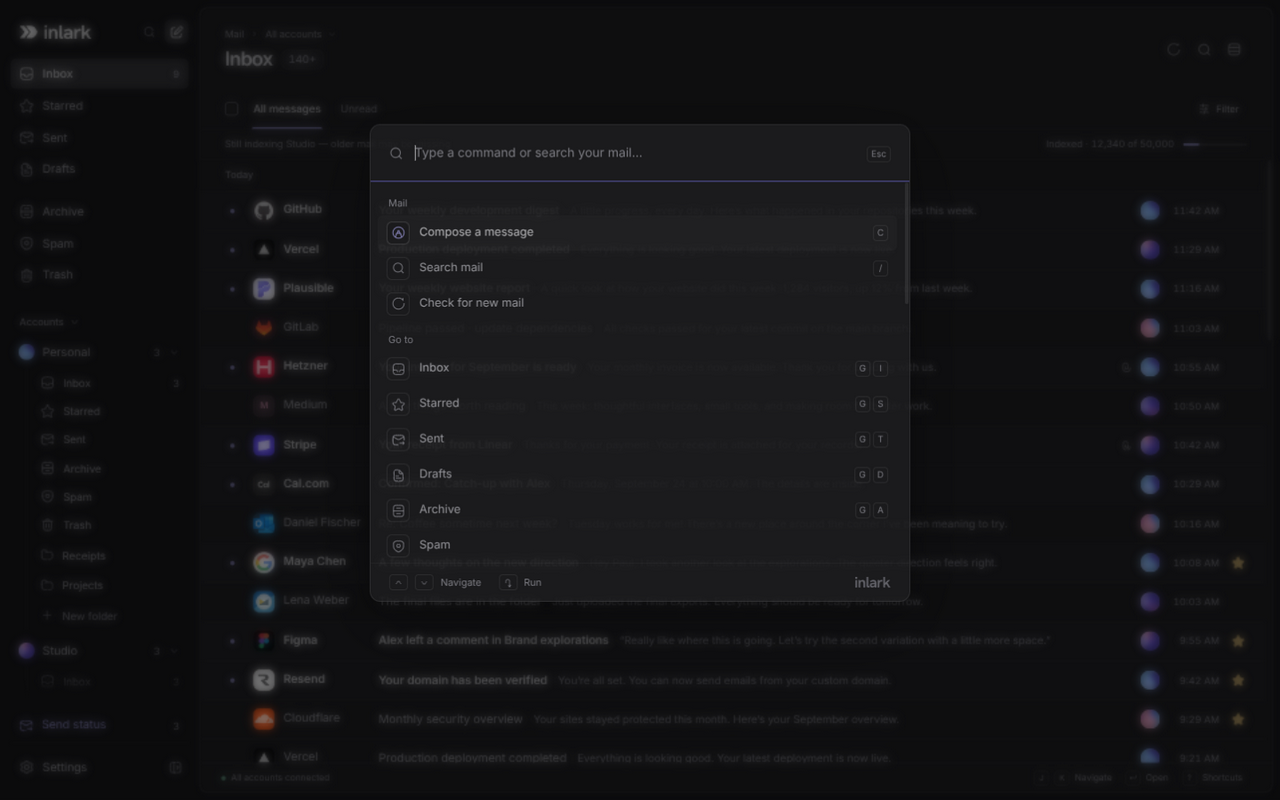Click the Archive icon in the Go to list

tap(398, 510)
